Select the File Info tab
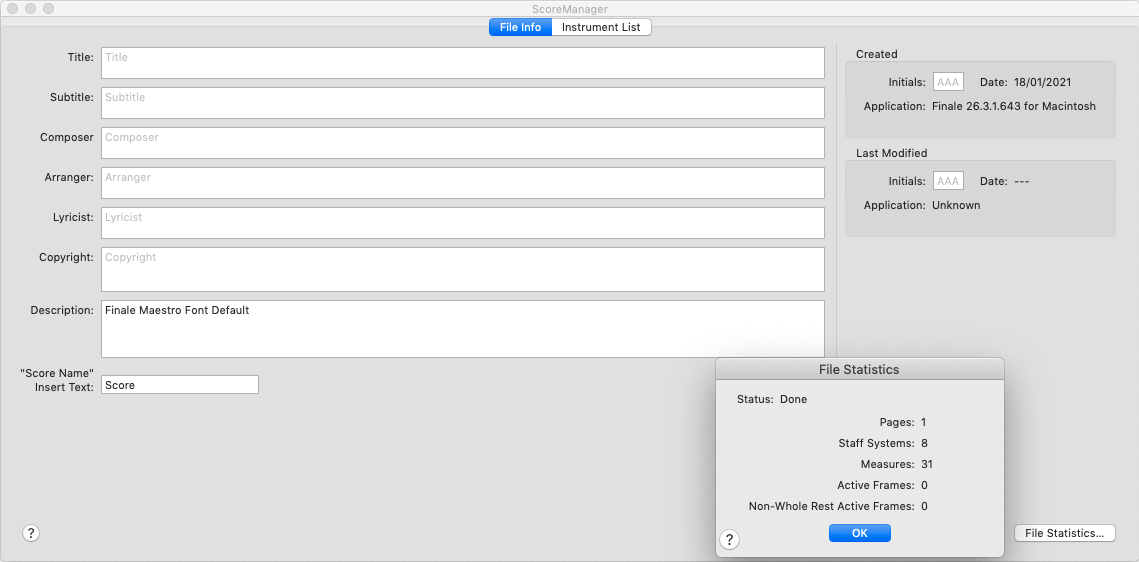The image size is (1139, 562). coord(520,27)
